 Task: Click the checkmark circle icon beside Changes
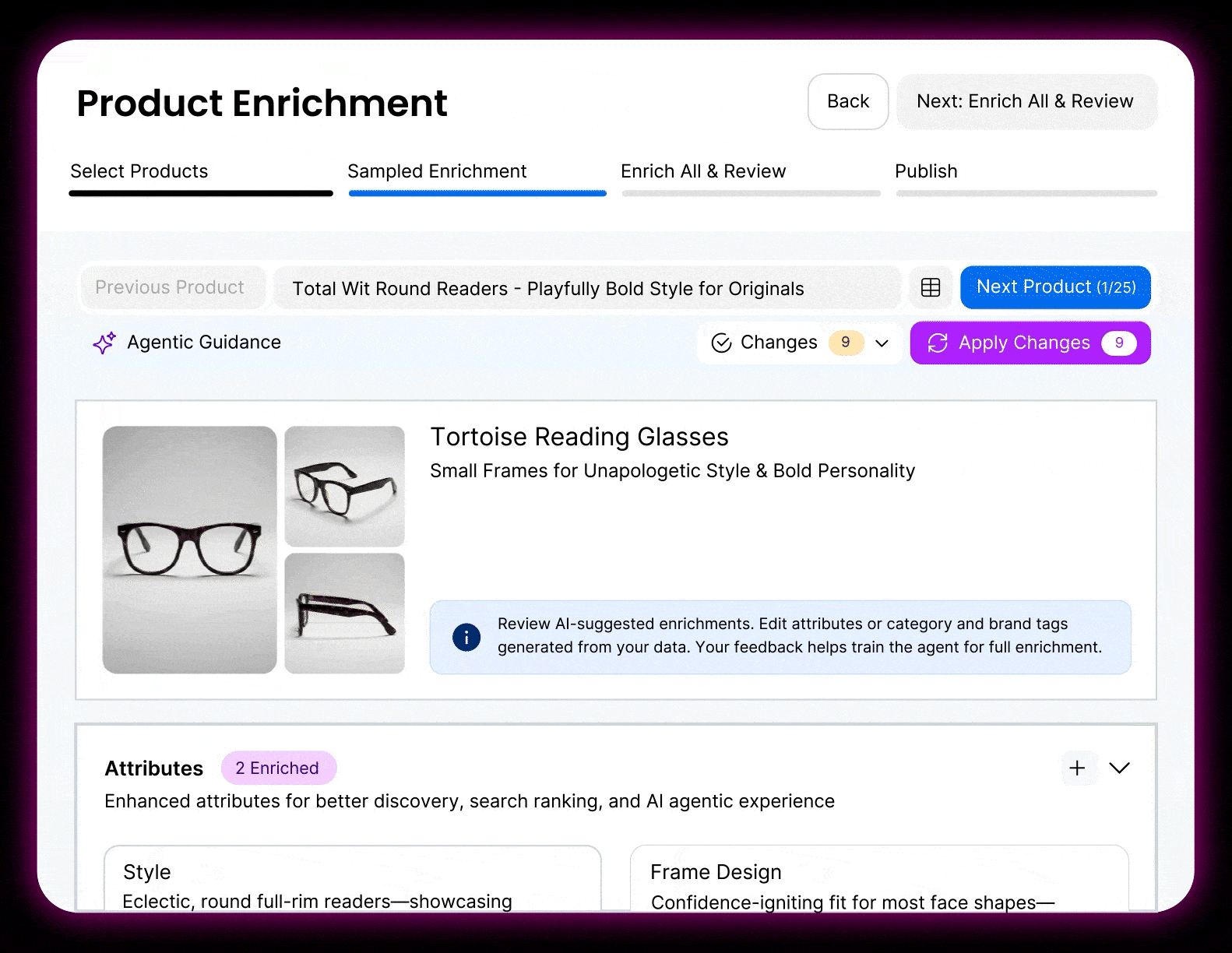(x=722, y=343)
